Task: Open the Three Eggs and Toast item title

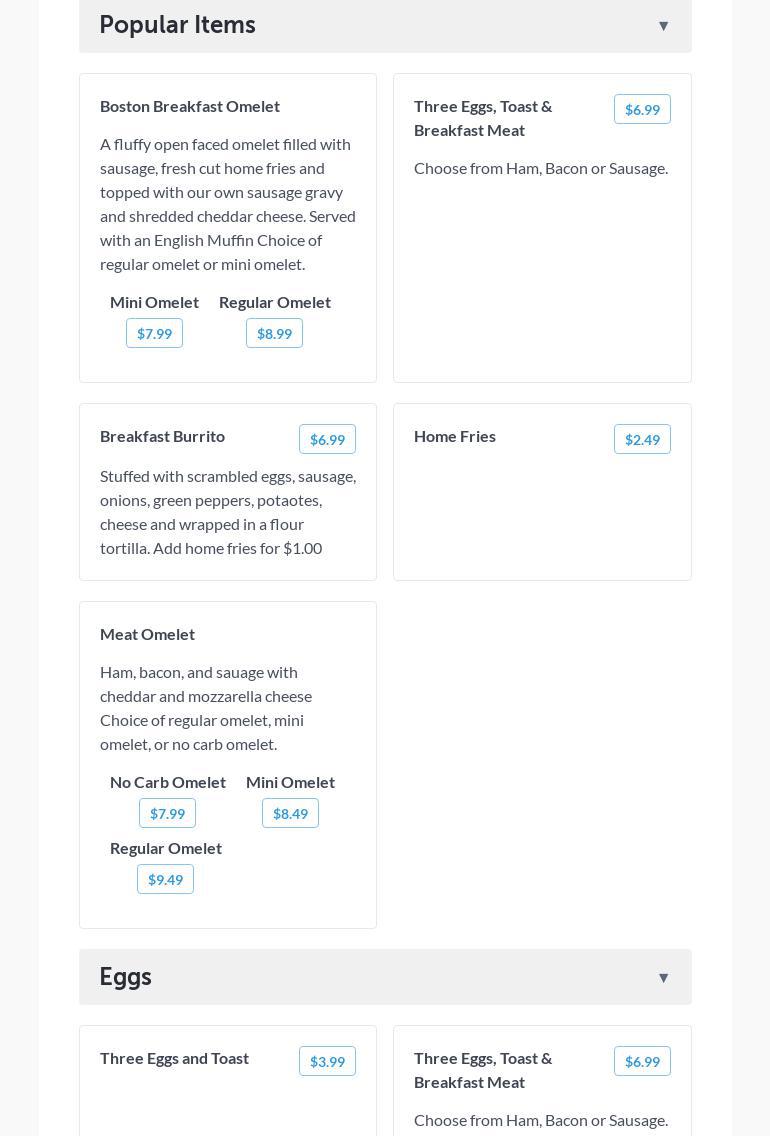Action: pos(174,1058)
